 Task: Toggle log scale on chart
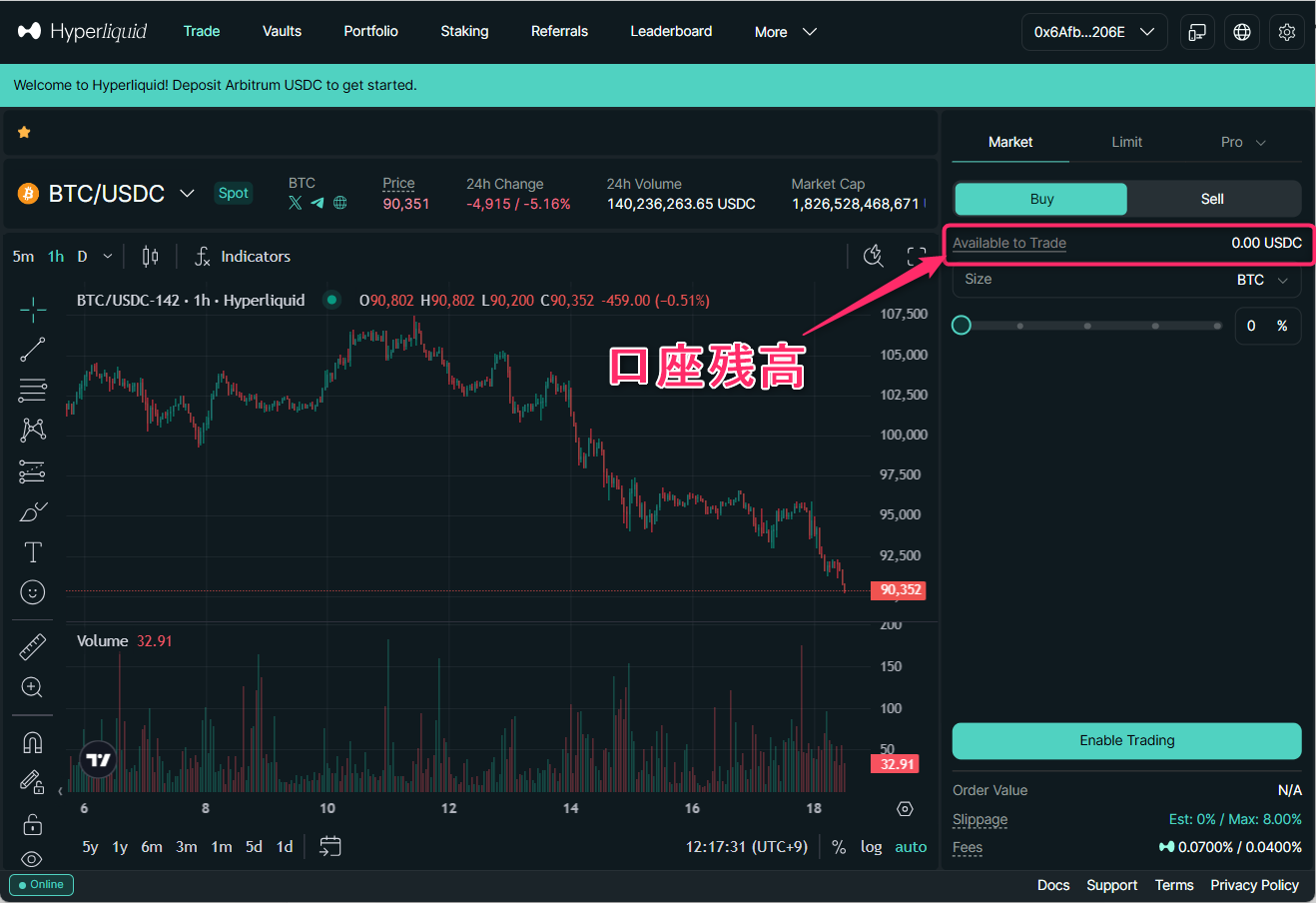coord(871,847)
